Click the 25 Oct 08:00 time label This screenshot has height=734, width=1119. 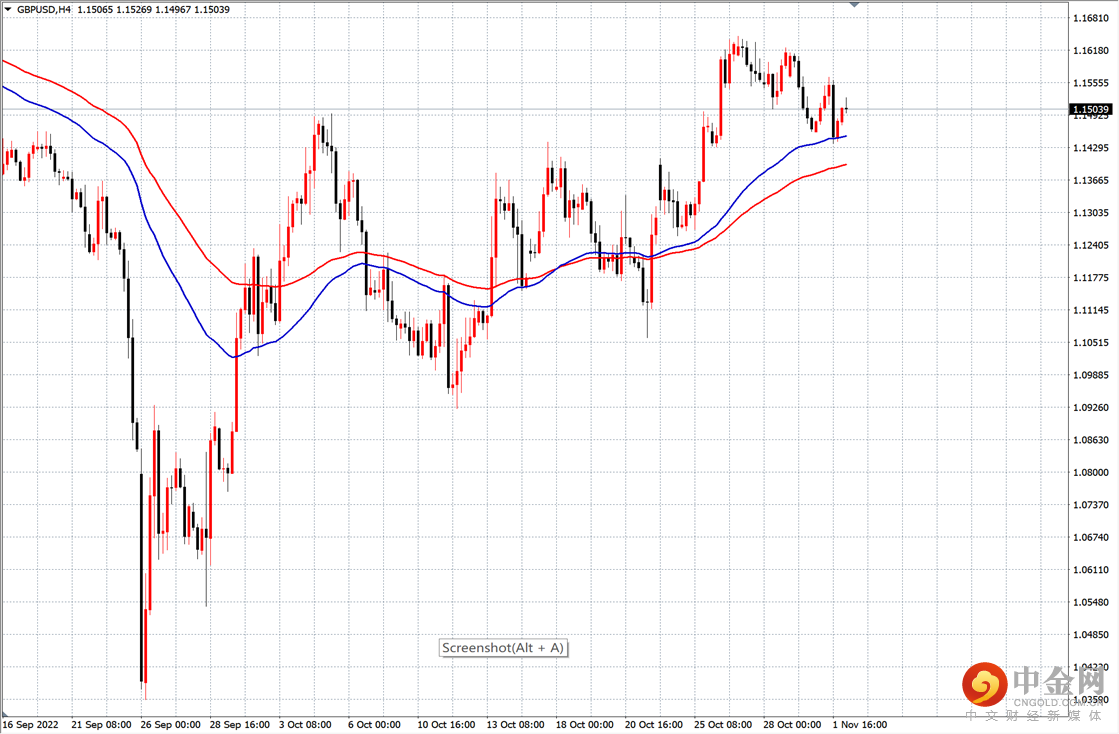[x=724, y=725]
